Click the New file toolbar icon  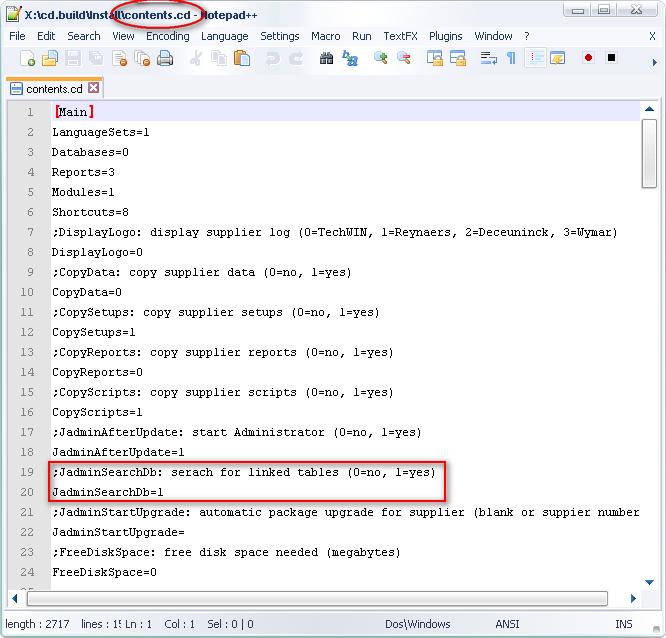tap(28, 58)
